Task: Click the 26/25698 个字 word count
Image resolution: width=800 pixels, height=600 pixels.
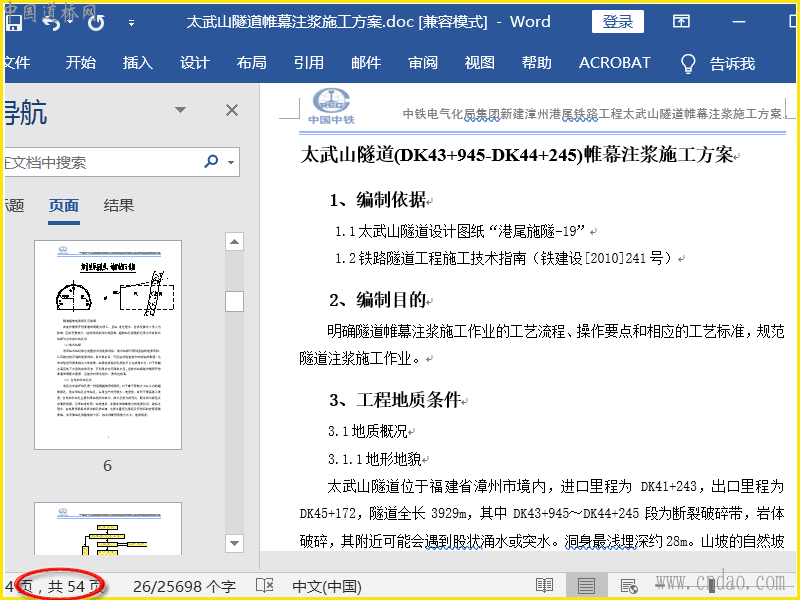Action: point(184,587)
